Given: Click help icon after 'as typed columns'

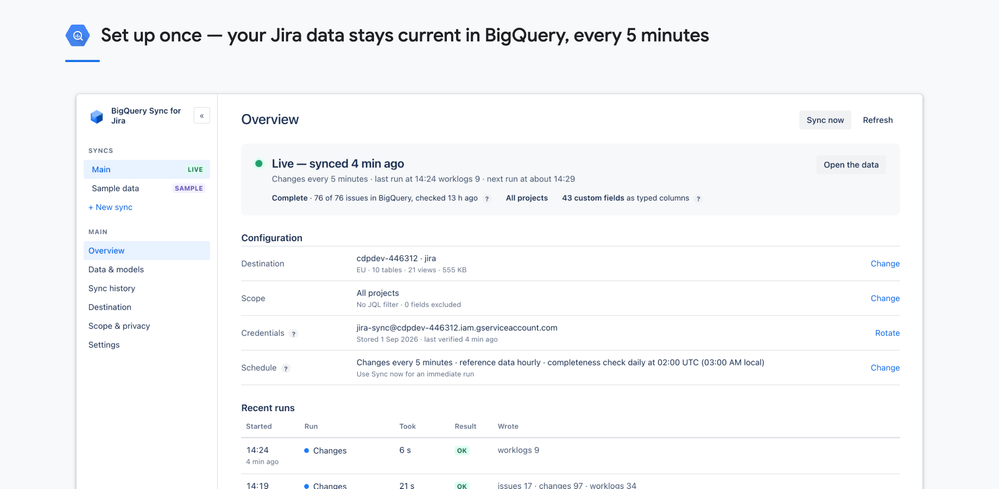Looking at the screenshot, I should [698, 199].
